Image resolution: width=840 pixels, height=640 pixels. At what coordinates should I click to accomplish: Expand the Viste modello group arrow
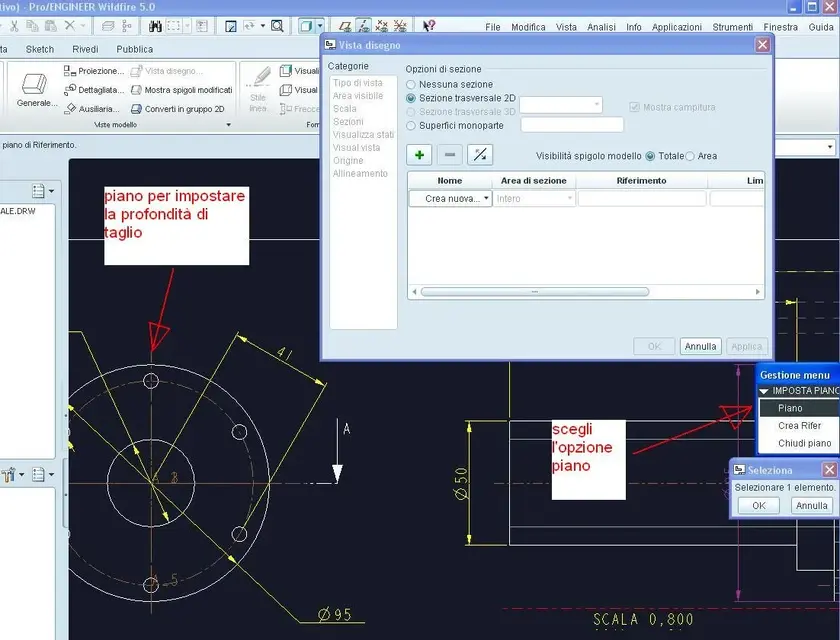228,126
